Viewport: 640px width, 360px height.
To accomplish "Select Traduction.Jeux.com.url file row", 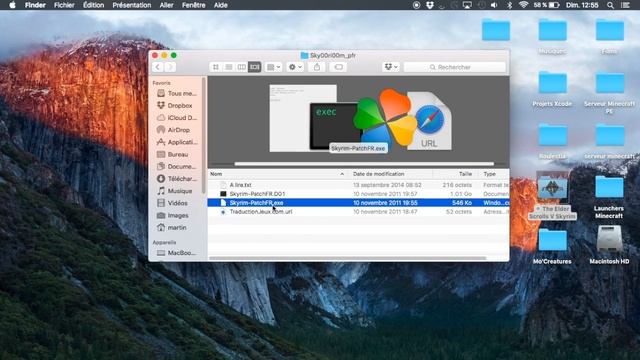I will pyautogui.click(x=358, y=212).
